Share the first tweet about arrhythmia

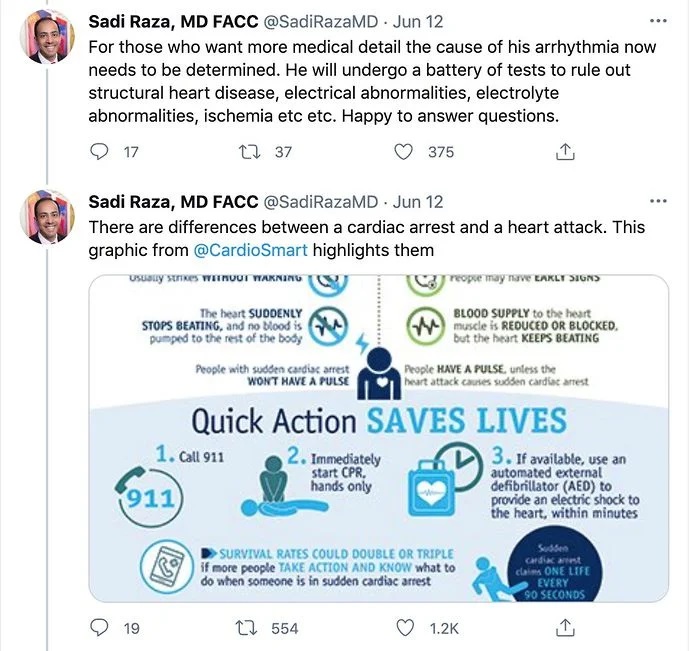pyautogui.click(x=564, y=151)
